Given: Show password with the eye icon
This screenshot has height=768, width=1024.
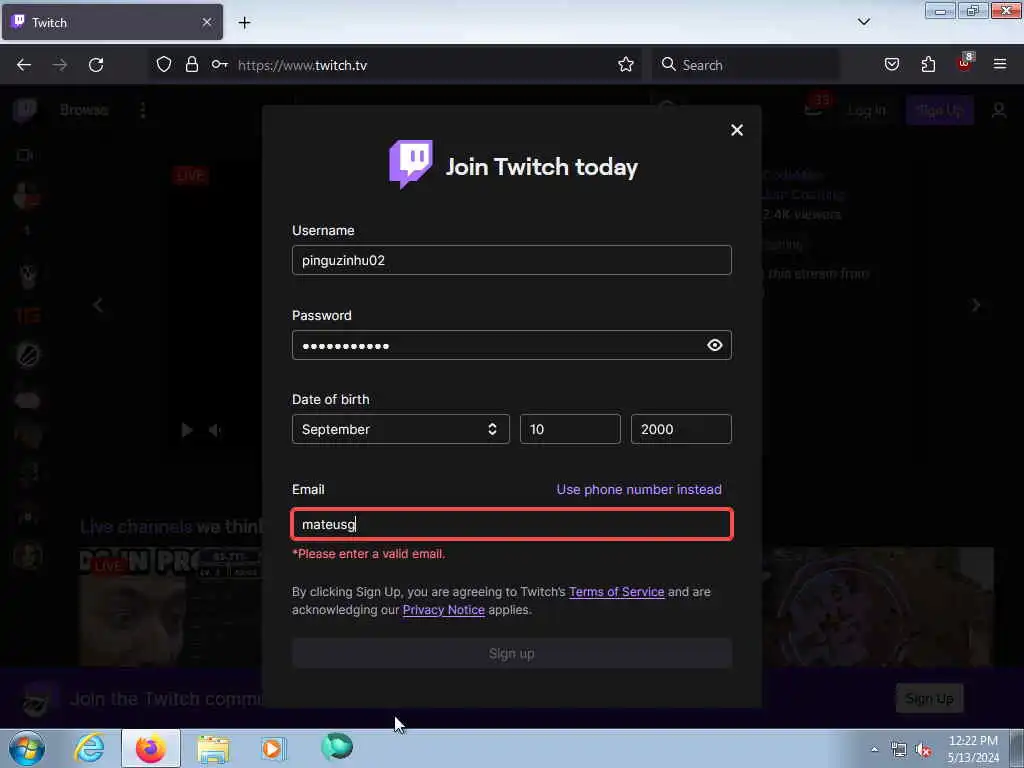Looking at the screenshot, I should 714,345.
